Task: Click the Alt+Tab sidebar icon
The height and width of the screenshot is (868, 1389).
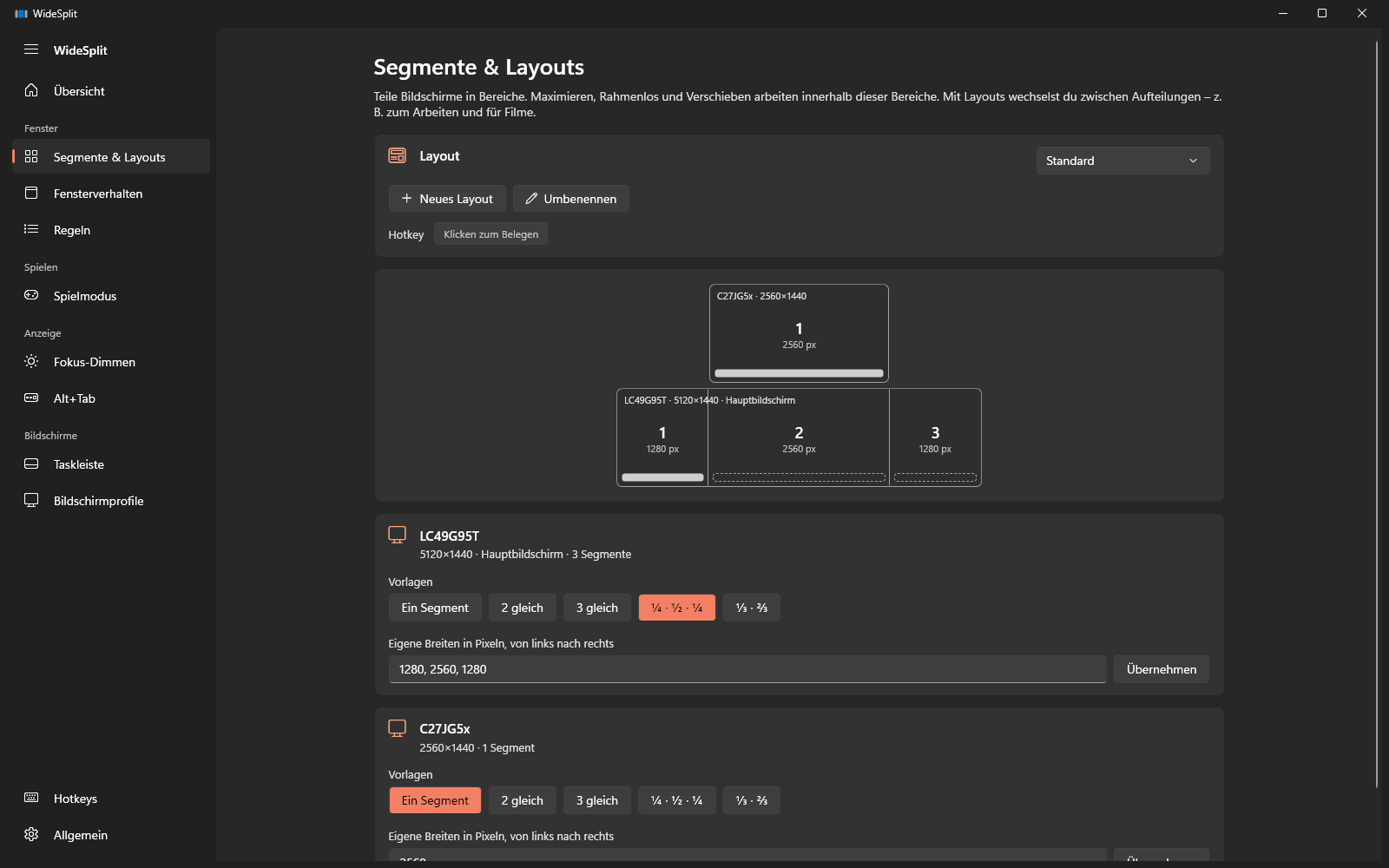Action: click(31, 398)
